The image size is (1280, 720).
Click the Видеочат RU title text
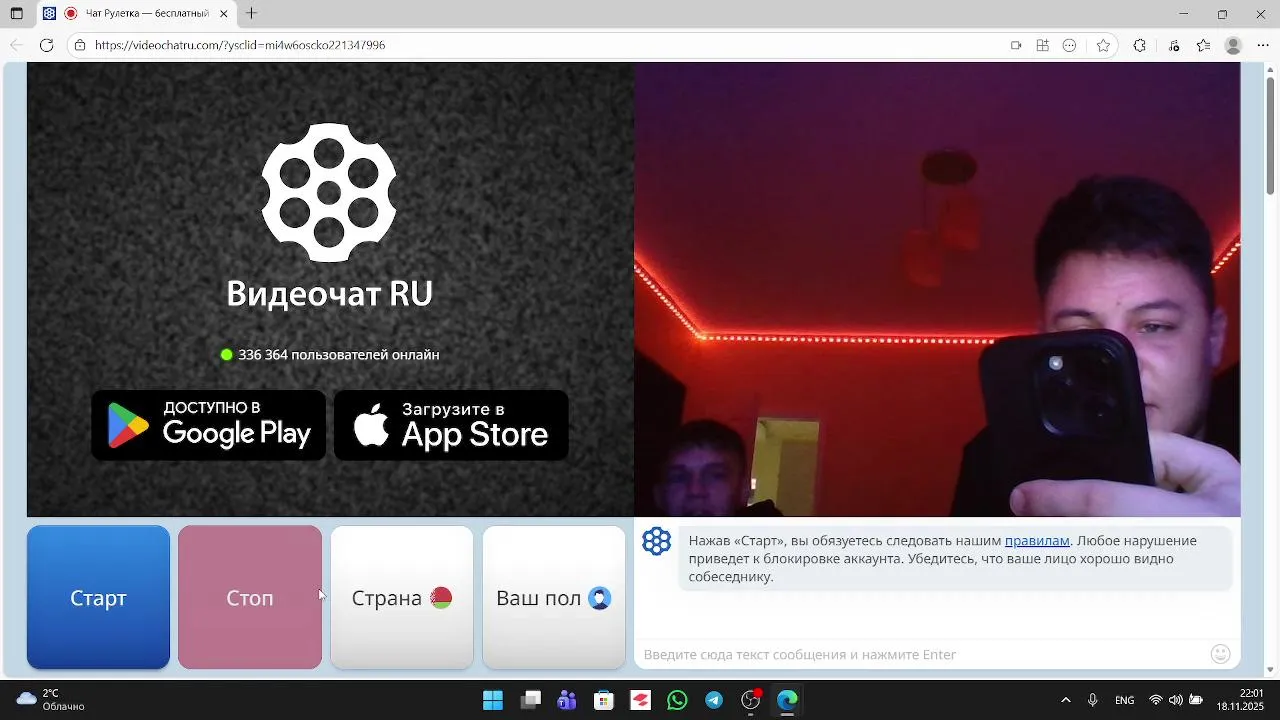click(329, 293)
